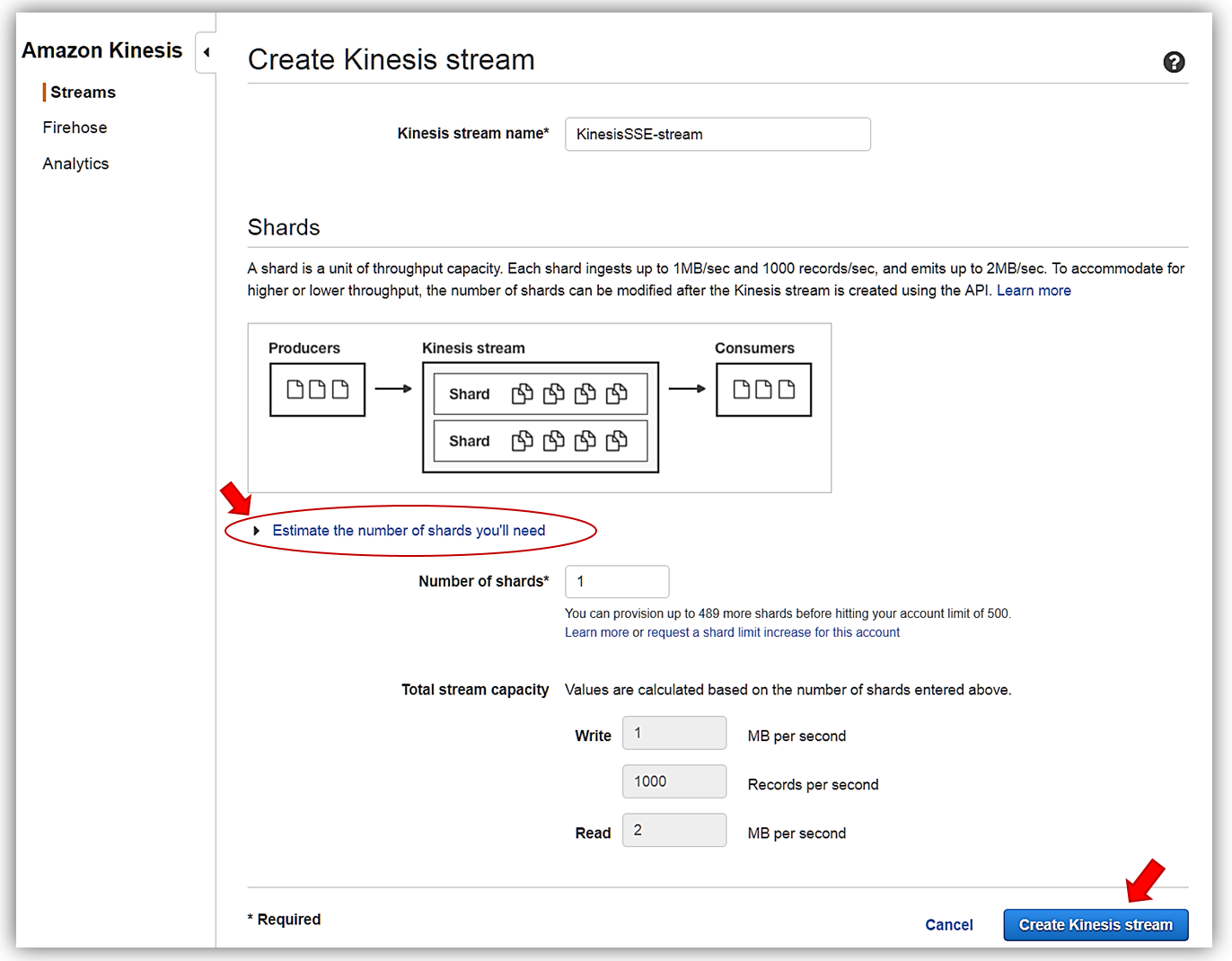Focus the Number of shards input
The height and width of the screenshot is (961, 1232).
(617, 582)
